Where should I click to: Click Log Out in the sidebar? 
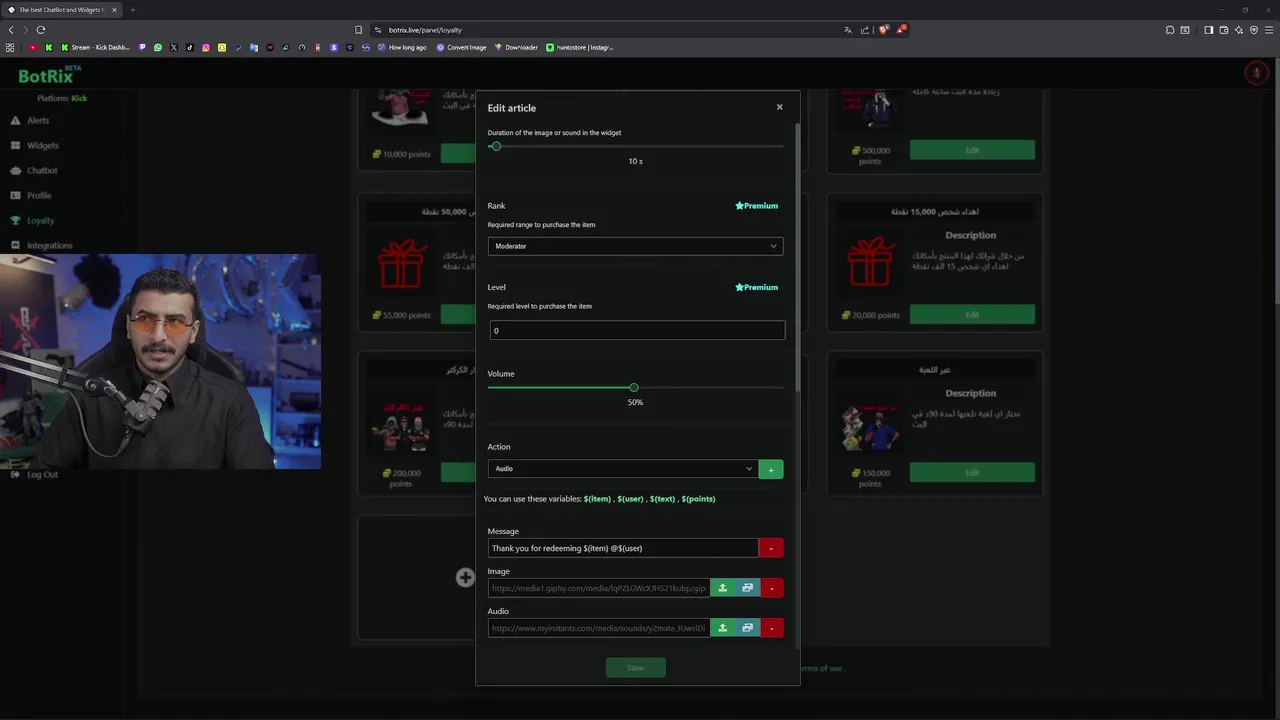(x=35, y=474)
